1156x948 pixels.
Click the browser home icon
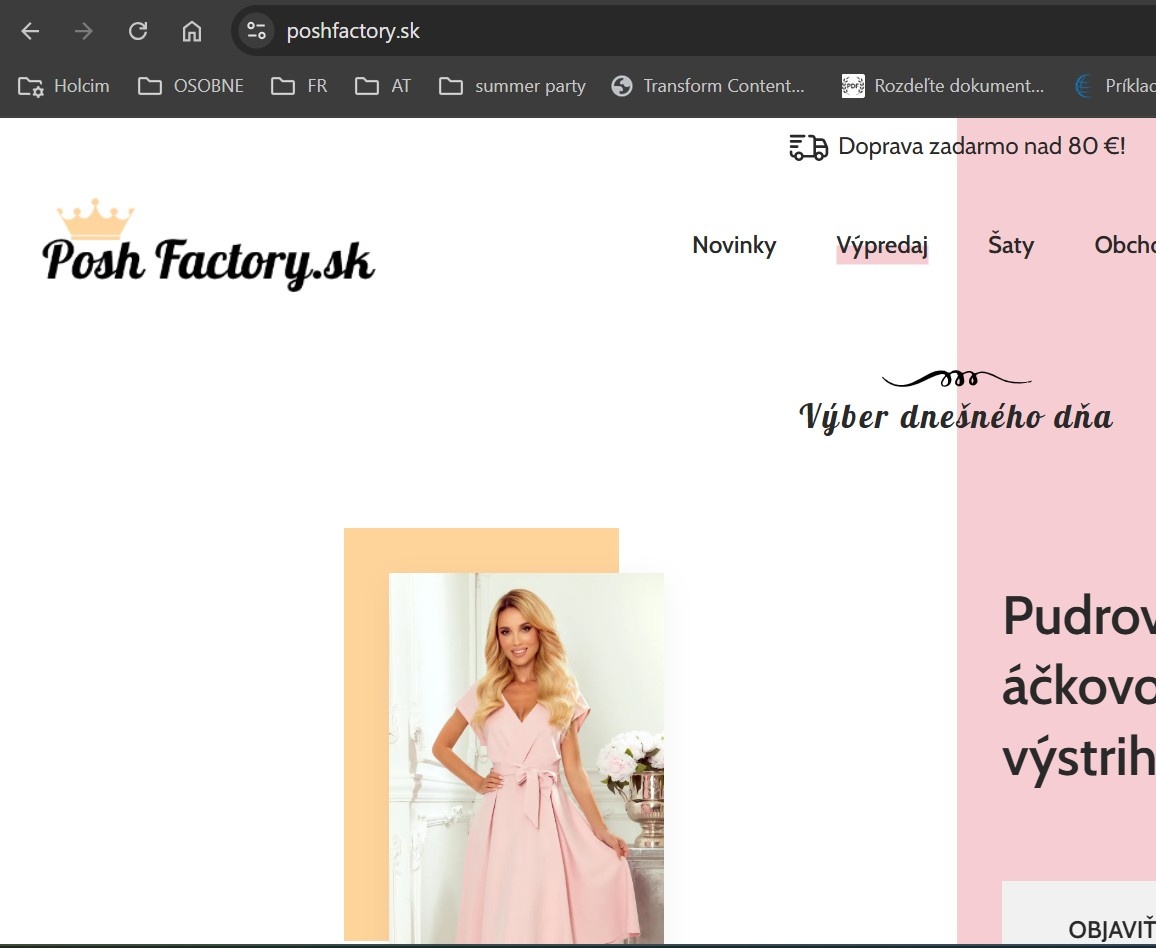(x=192, y=31)
